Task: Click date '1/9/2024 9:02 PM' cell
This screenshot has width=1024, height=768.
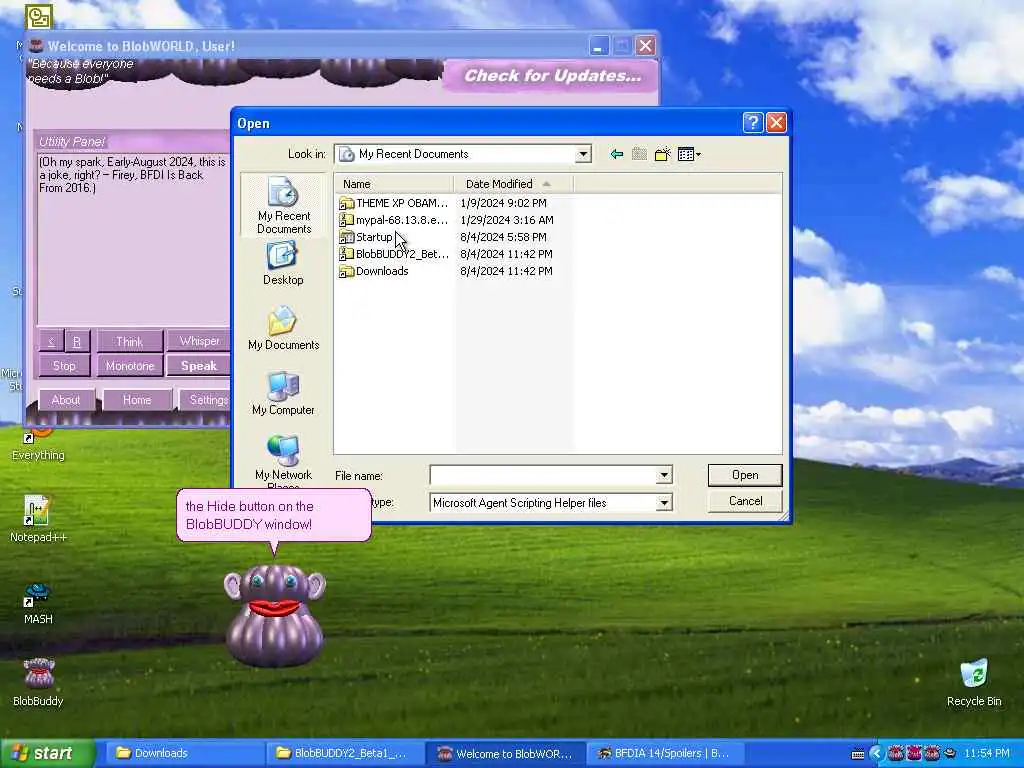Action: pos(504,203)
